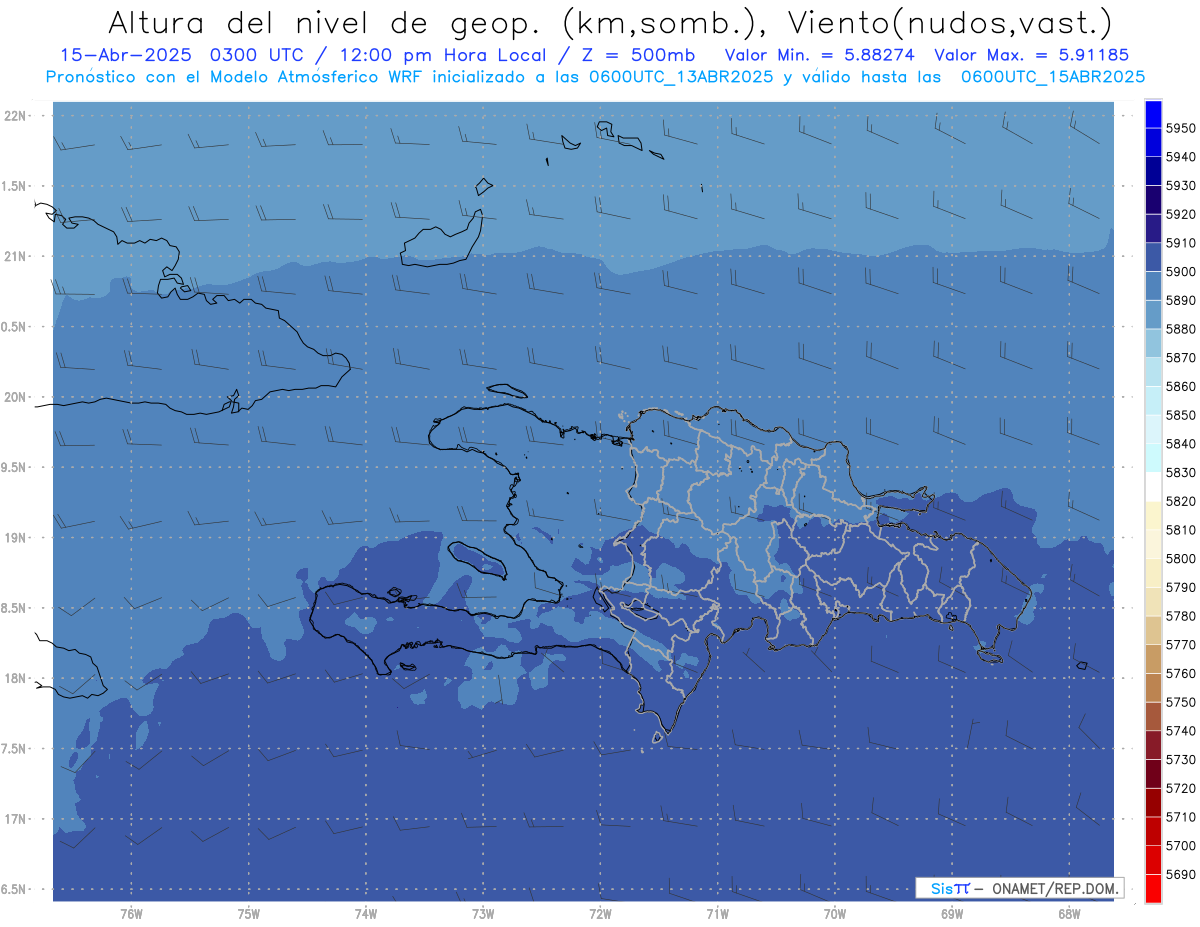Click the '5800' color bar value
This screenshot has width=1200, height=927.
[1181, 559]
